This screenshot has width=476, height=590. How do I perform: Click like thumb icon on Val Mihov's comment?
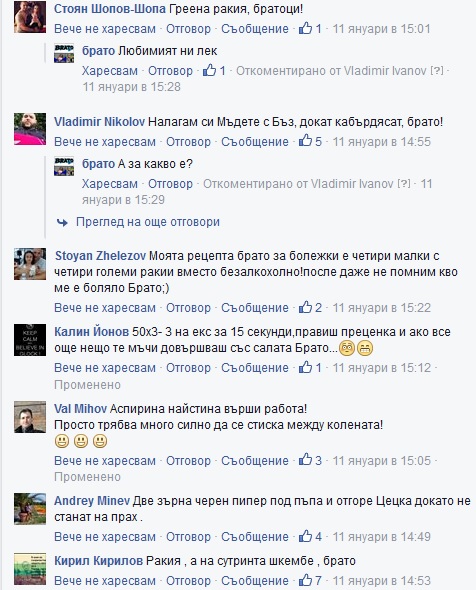click(306, 460)
